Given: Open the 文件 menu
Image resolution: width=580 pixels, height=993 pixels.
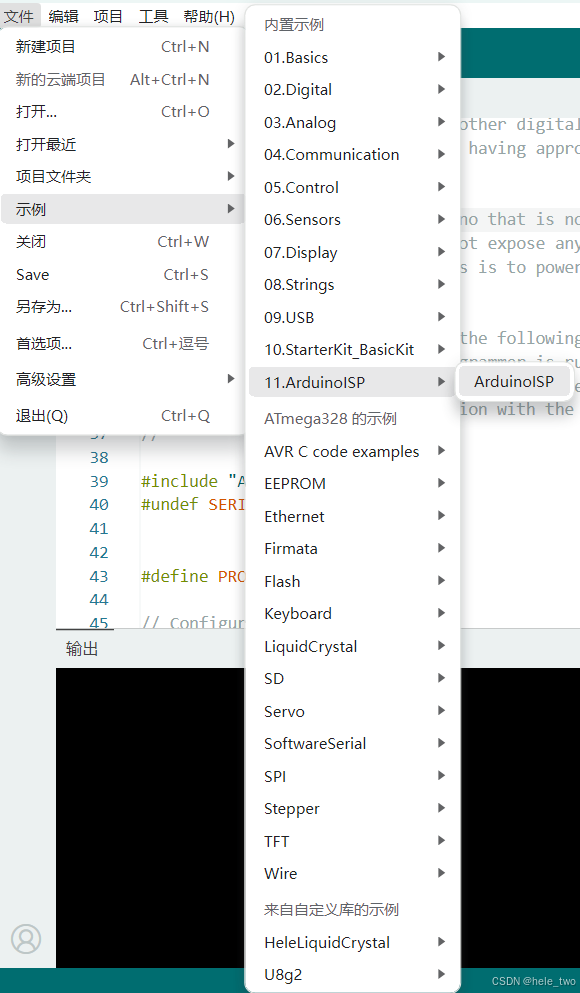Looking at the screenshot, I should (x=18, y=16).
